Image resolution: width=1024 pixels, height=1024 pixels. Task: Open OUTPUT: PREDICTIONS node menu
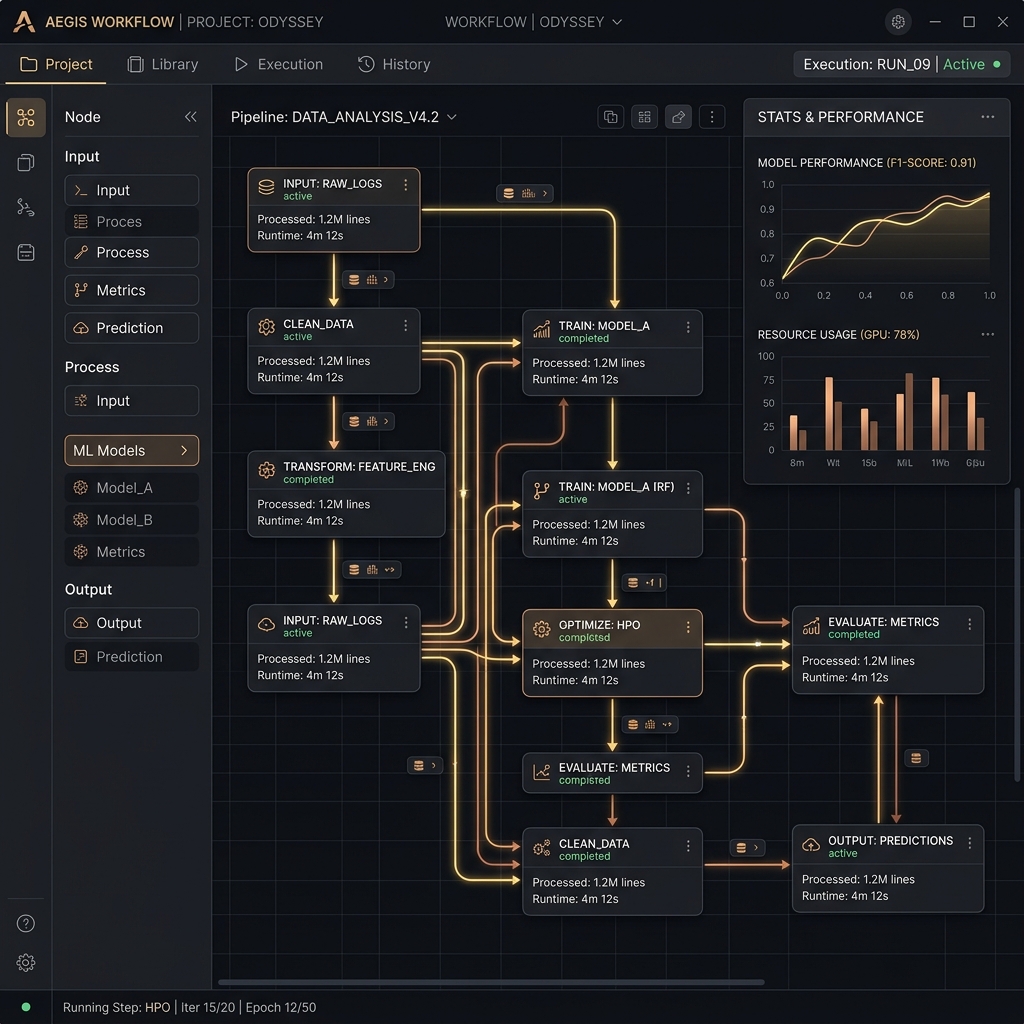coord(970,843)
